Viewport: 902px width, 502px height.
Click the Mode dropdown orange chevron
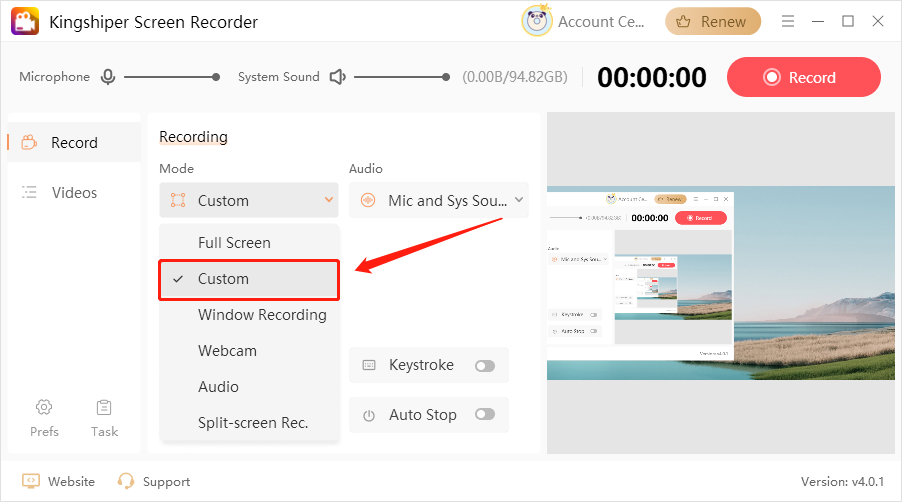coord(329,200)
